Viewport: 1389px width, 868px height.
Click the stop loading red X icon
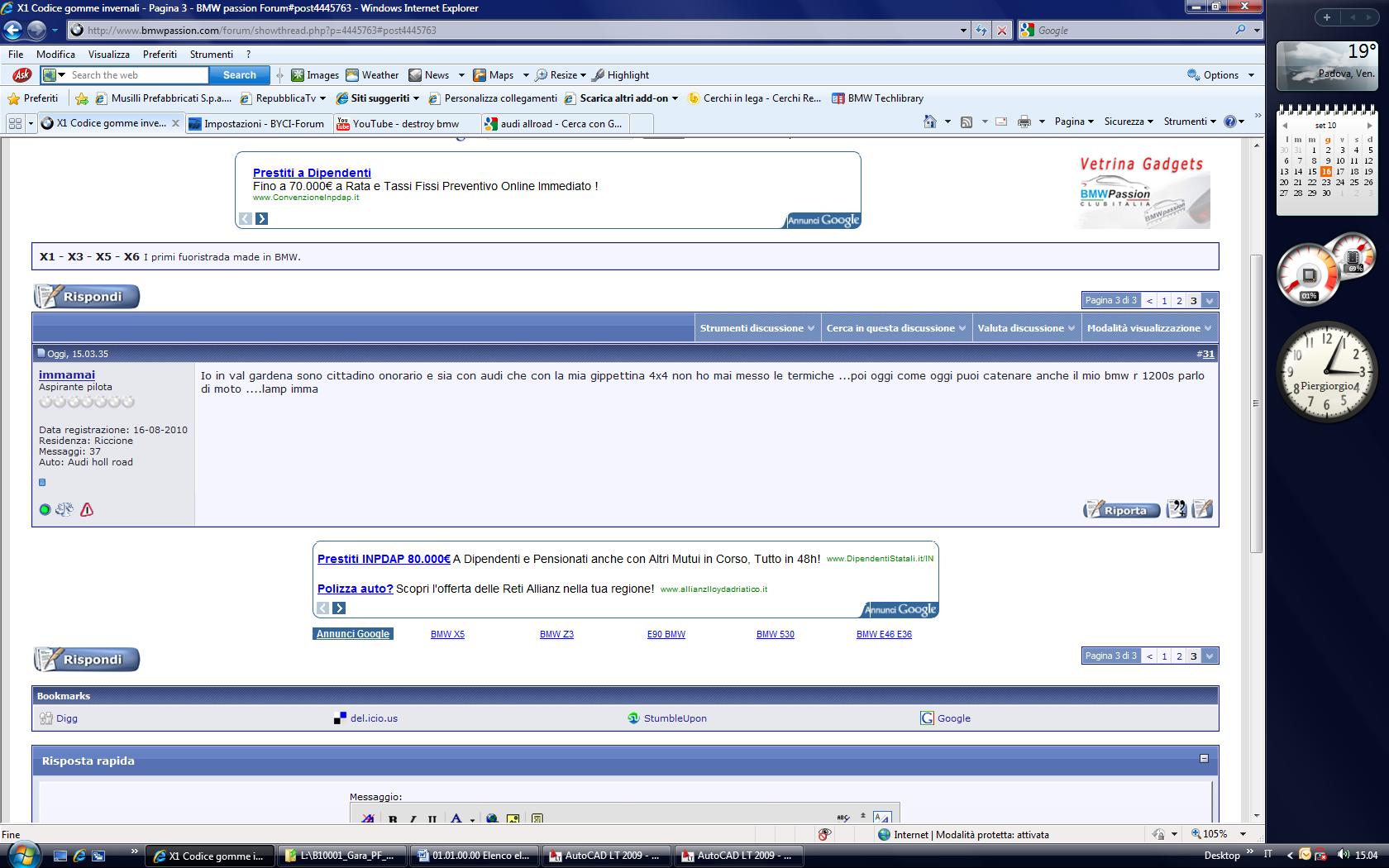pos(1002,31)
